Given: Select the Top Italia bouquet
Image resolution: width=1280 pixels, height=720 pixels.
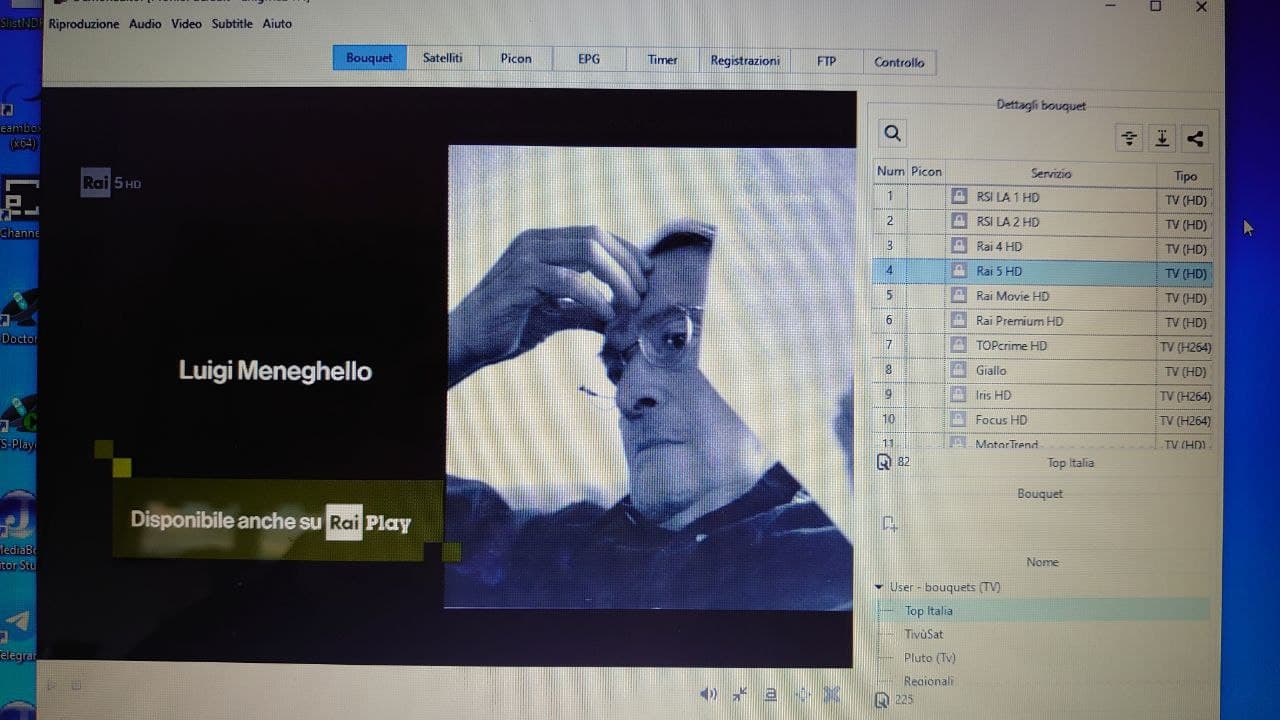Looking at the screenshot, I should 1042,610.
